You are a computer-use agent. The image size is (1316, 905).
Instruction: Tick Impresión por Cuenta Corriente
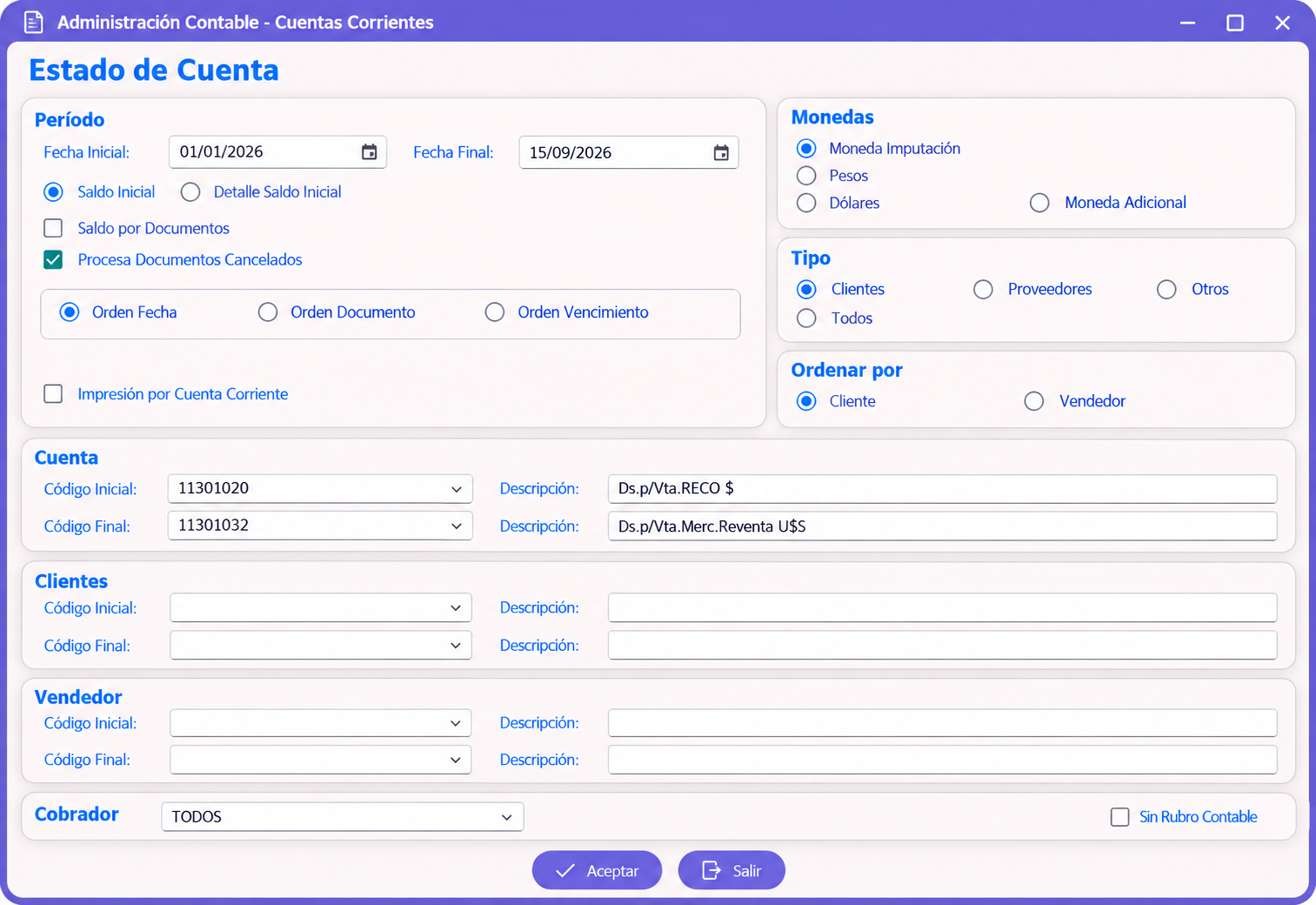53,394
